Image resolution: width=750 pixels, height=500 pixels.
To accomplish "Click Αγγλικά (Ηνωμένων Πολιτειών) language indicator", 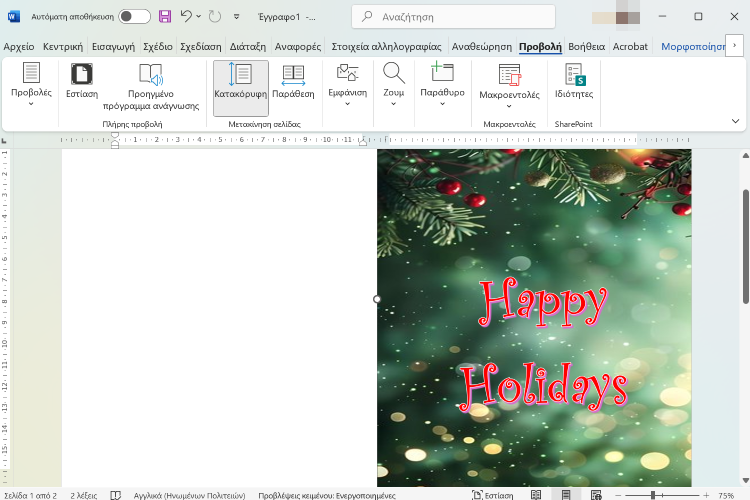I will (189, 495).
